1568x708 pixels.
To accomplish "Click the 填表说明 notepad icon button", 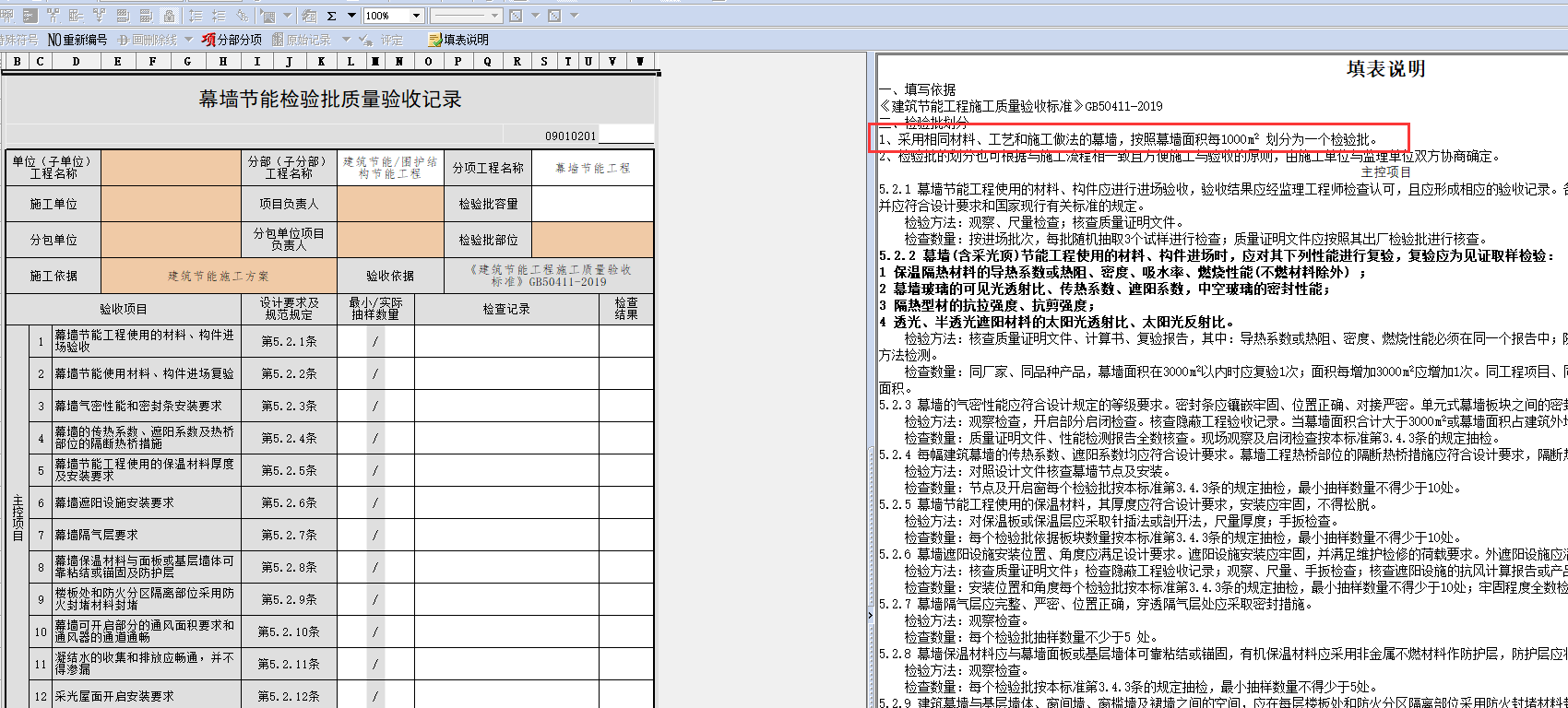I will point(435,40).
